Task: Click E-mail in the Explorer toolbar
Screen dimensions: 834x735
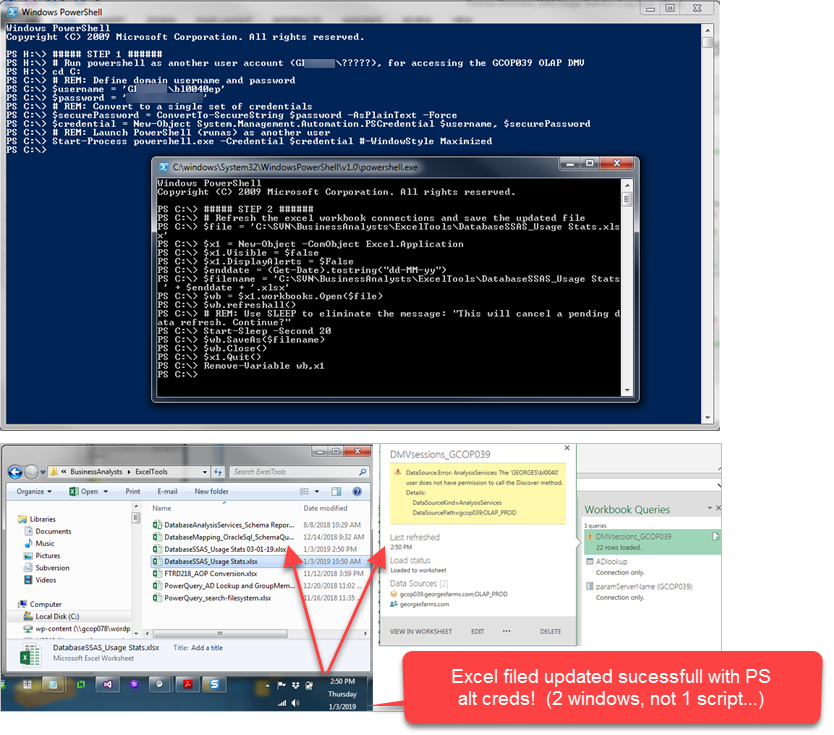Action: 167,491
